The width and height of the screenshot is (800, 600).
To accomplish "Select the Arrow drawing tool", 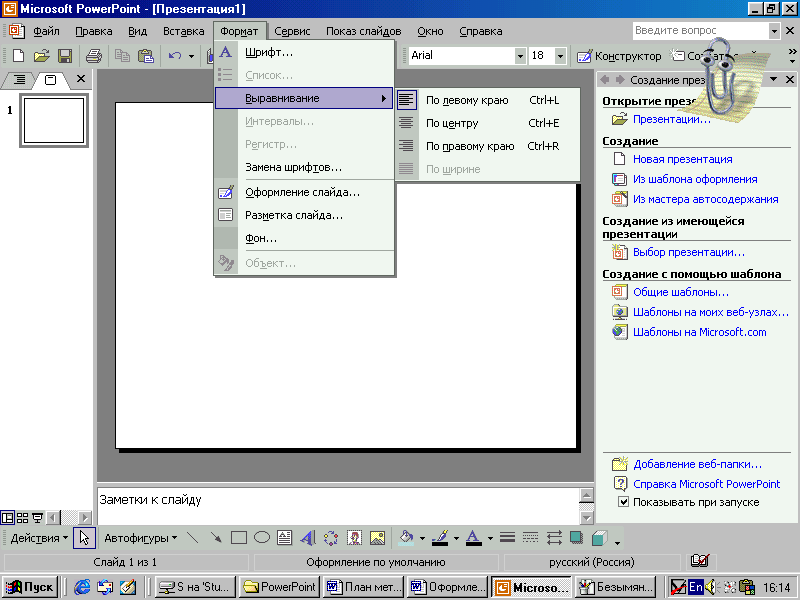I will tap(216, 538).
